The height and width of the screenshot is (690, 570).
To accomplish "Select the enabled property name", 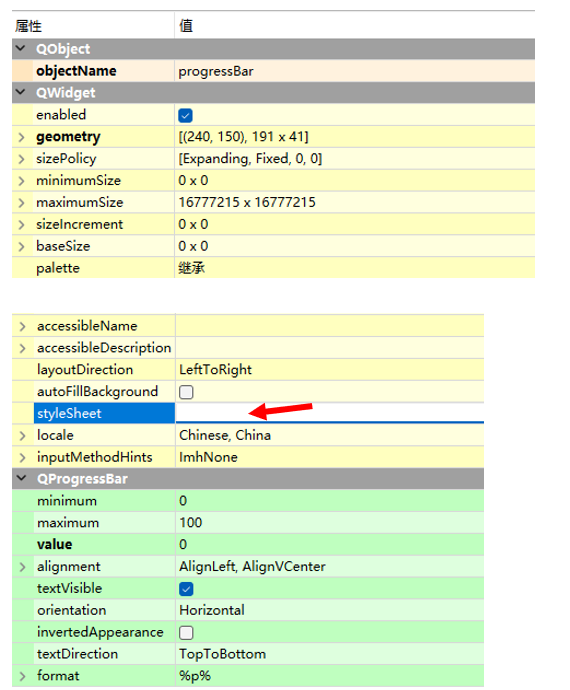I will pos(61,115).
